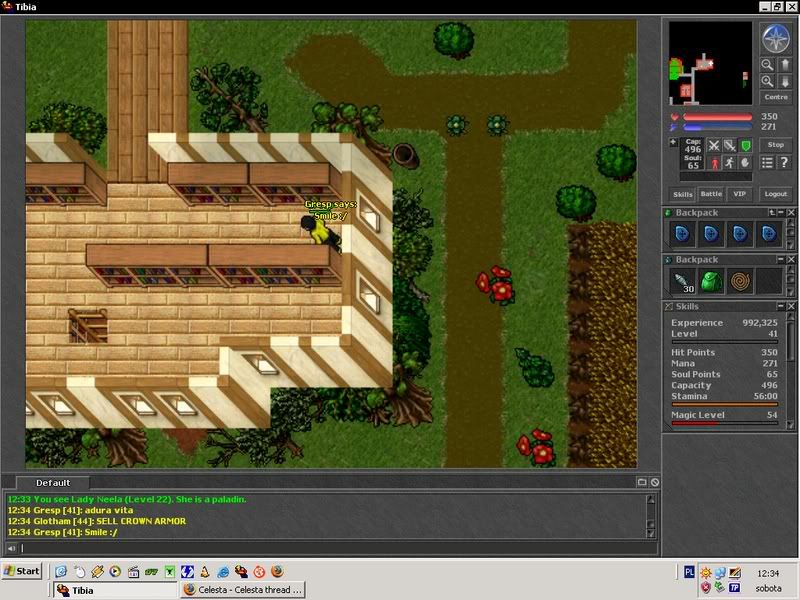Click the minimap view
The image size is (800, 600).
(710, 63)
